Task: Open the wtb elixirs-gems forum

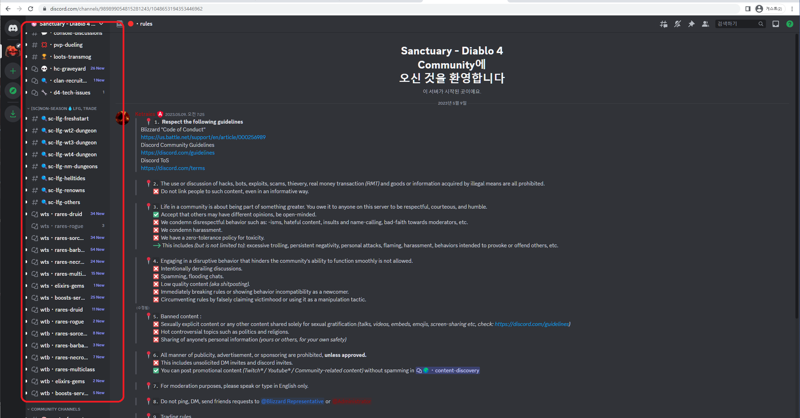Action: [x=66, y=381]
